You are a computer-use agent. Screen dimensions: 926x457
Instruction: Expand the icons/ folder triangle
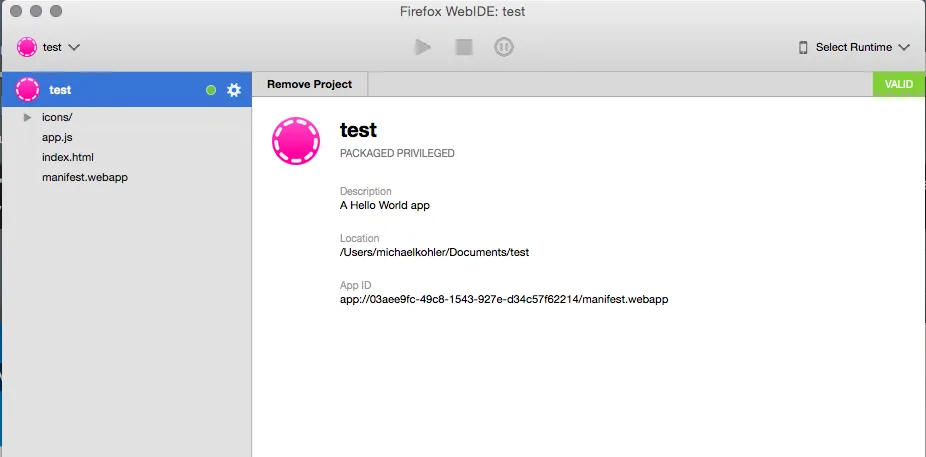pyautogui.click(x=27, y=117)
